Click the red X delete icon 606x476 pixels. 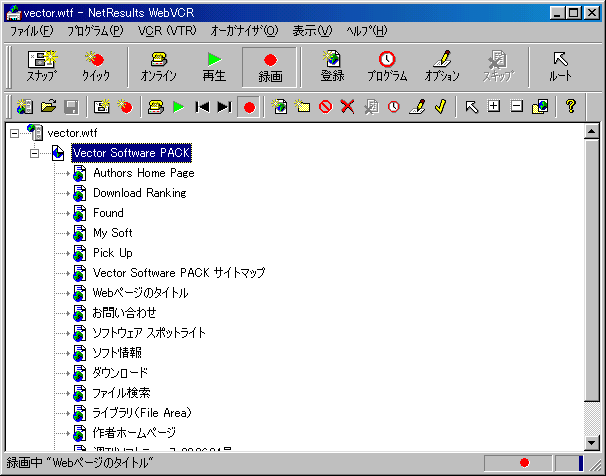click(347, 106)
